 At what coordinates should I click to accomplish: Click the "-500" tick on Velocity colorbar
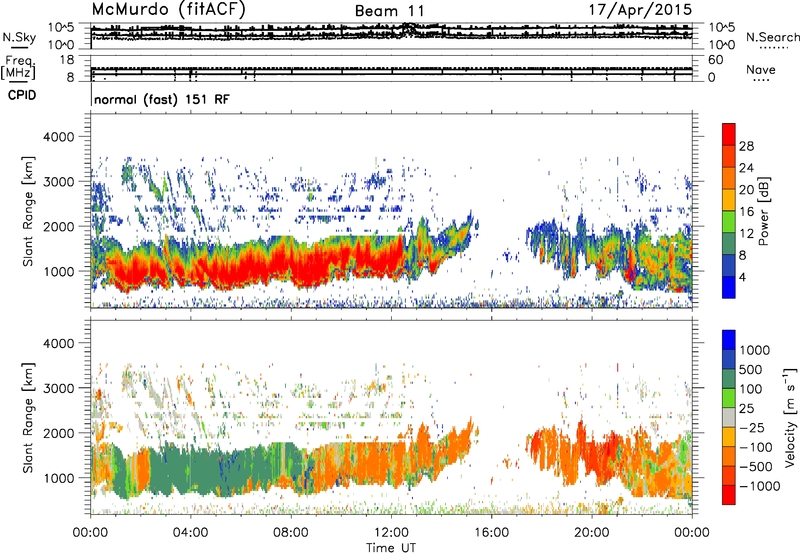pos(756,467)
